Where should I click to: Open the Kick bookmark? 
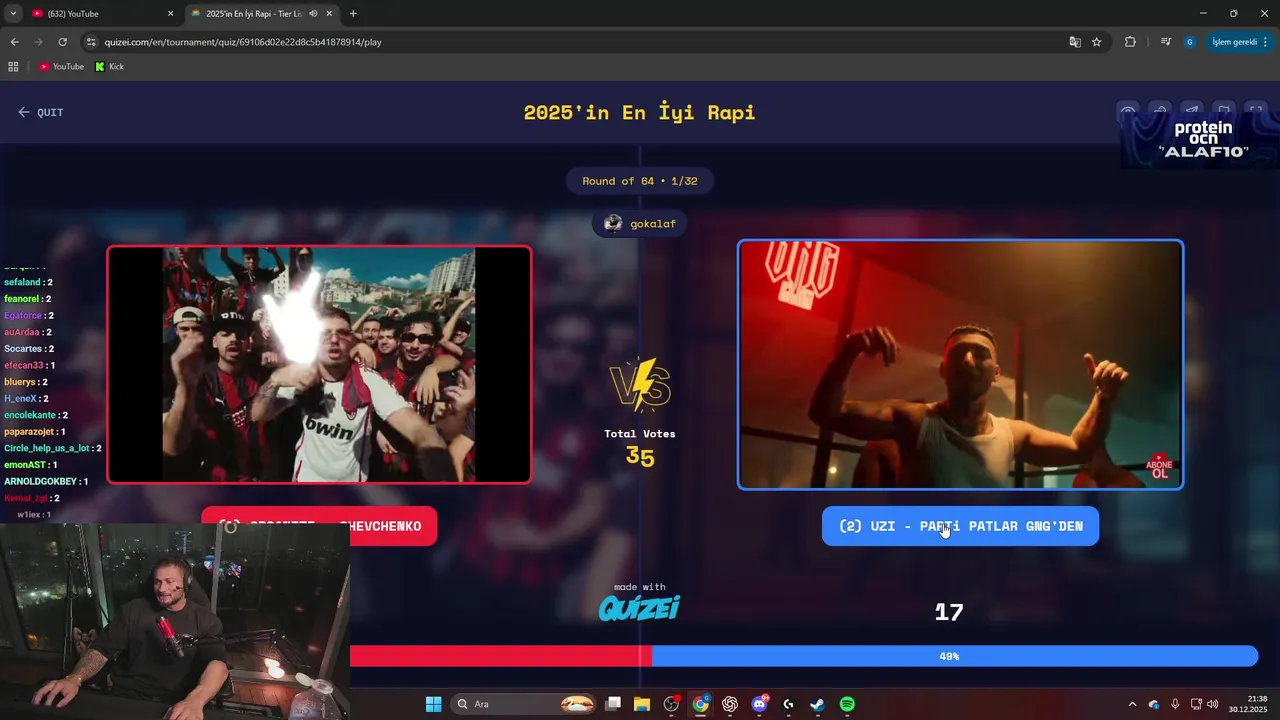point(109,66)
